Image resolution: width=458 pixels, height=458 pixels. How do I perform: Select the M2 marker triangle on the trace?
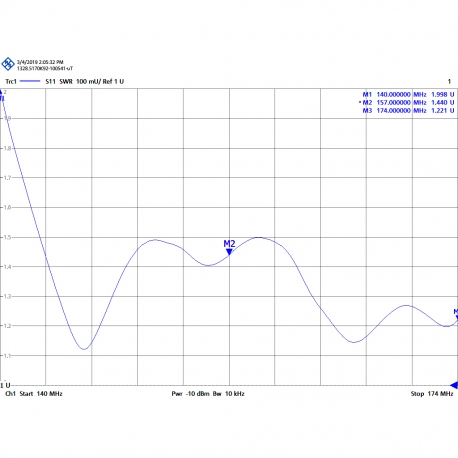click(x=229, y=252)
